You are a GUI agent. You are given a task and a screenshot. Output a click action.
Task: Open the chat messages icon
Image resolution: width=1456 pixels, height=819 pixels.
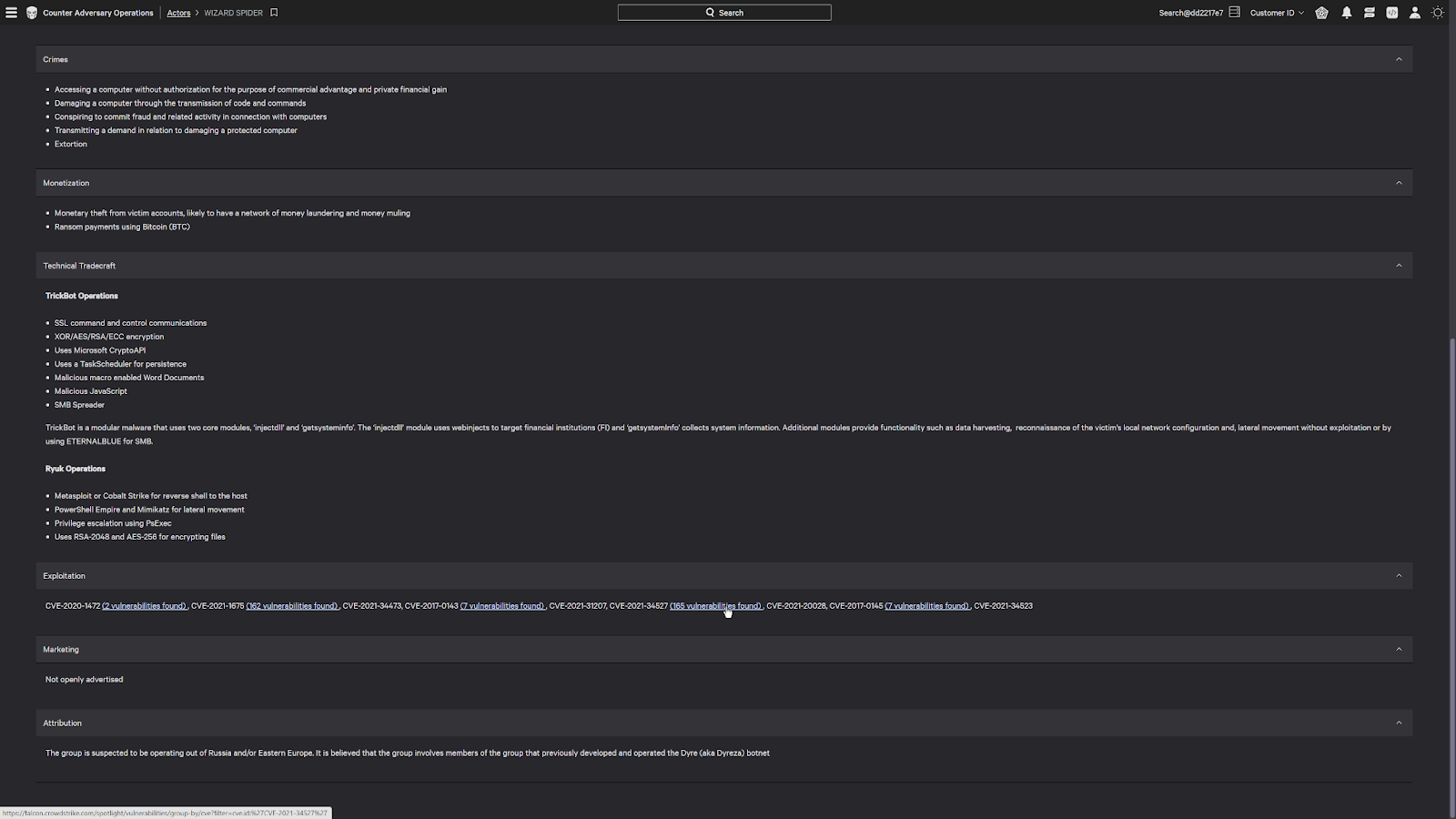click(1370, 13)
